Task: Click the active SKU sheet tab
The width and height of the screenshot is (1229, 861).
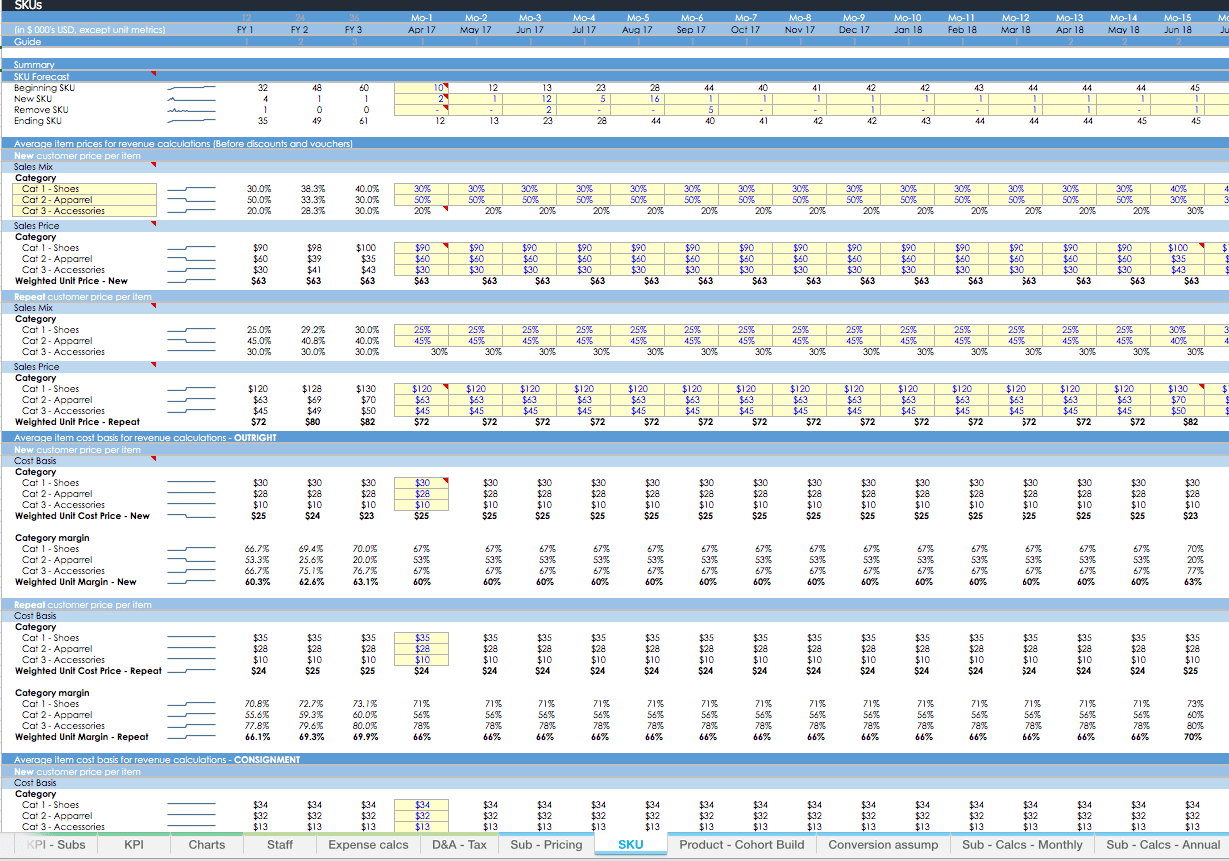Action: (631, 845)
